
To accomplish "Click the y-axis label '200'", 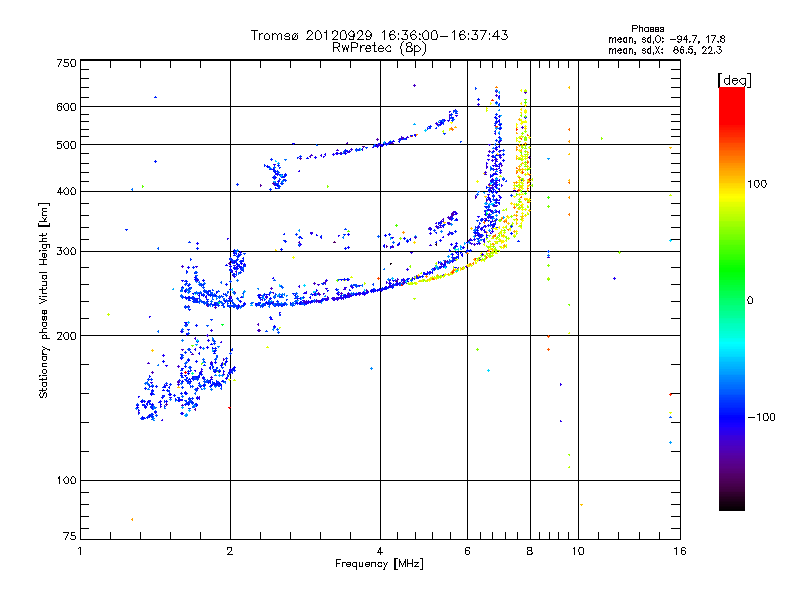I will [67, 336].
